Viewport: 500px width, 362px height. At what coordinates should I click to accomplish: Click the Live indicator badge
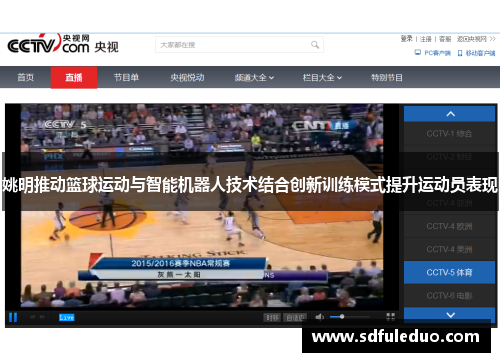[x=67, y=317]
